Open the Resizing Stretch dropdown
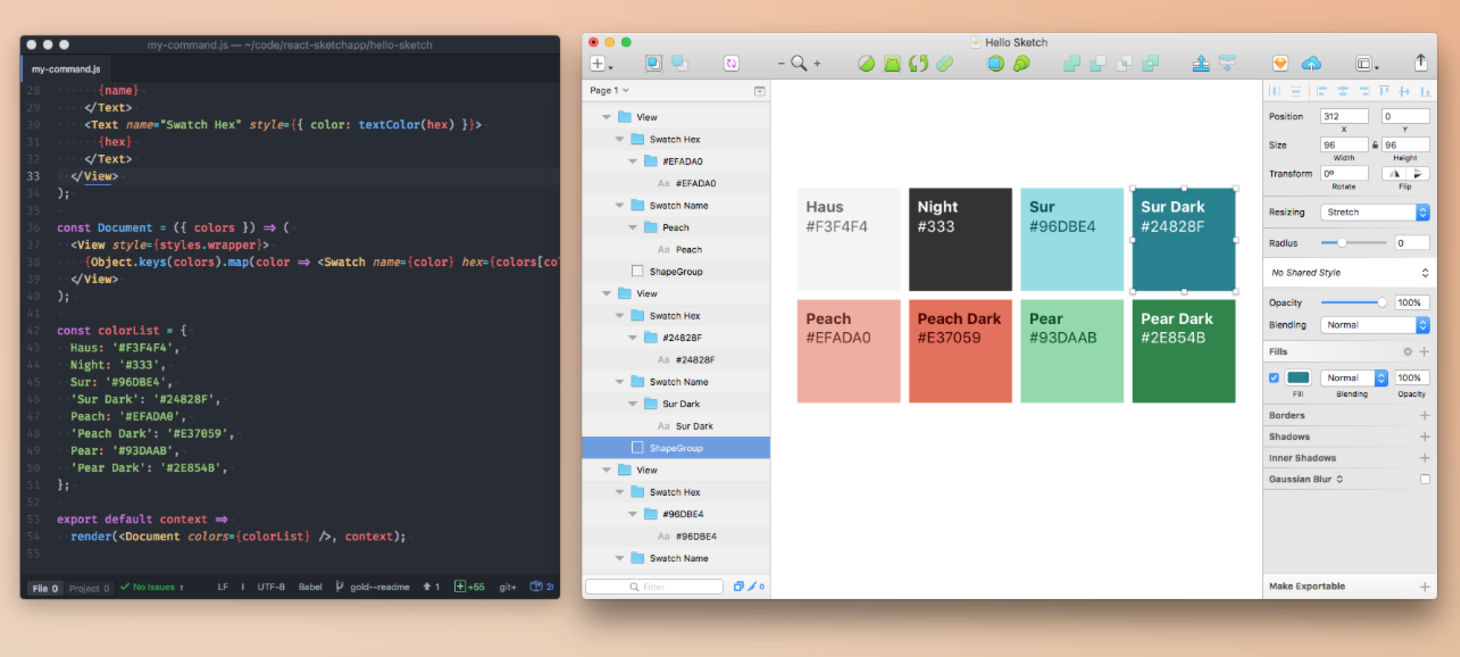This screenshot has width=1460, height=657. pyautogui.click(x=1375, y=212)
